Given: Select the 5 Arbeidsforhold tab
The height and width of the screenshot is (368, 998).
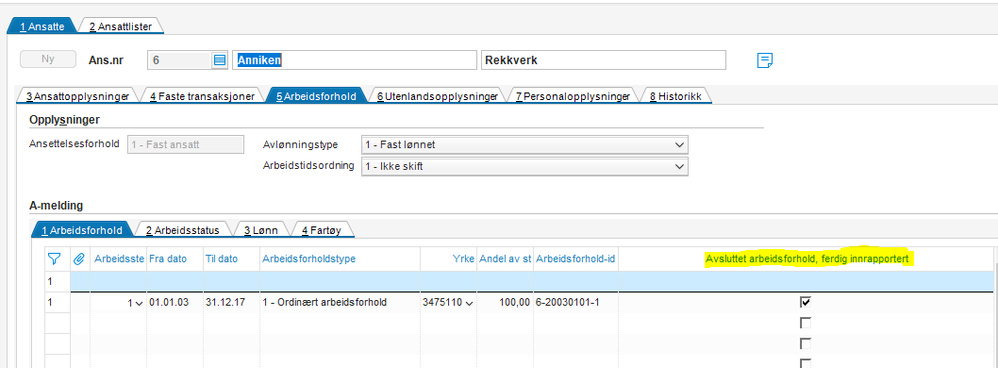Looking at the screenshot, I should pos(316,96).
